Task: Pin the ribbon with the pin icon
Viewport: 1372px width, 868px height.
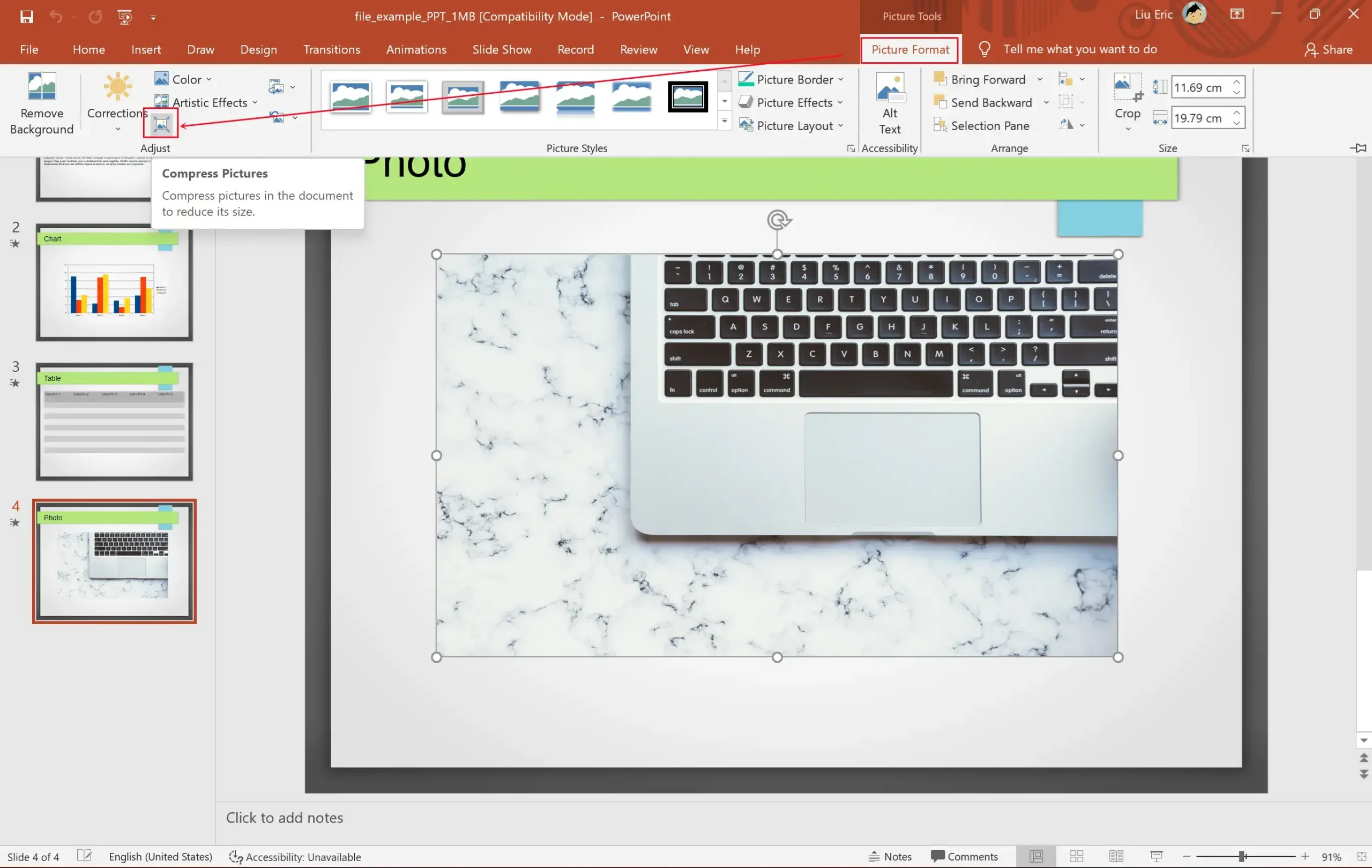Action: (x=1358, y=148)
